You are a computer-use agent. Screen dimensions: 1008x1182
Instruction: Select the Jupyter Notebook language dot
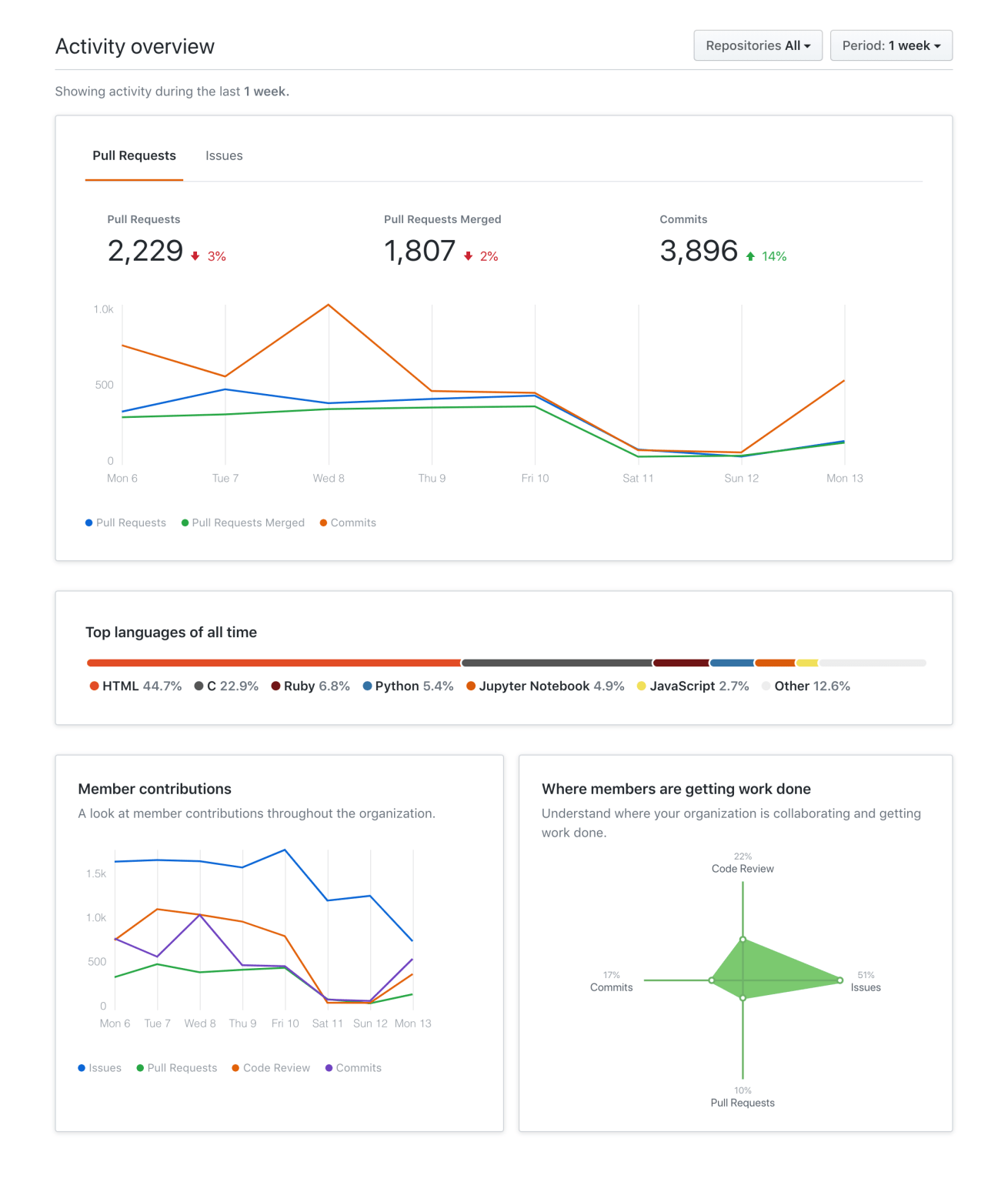pos(471,686)
